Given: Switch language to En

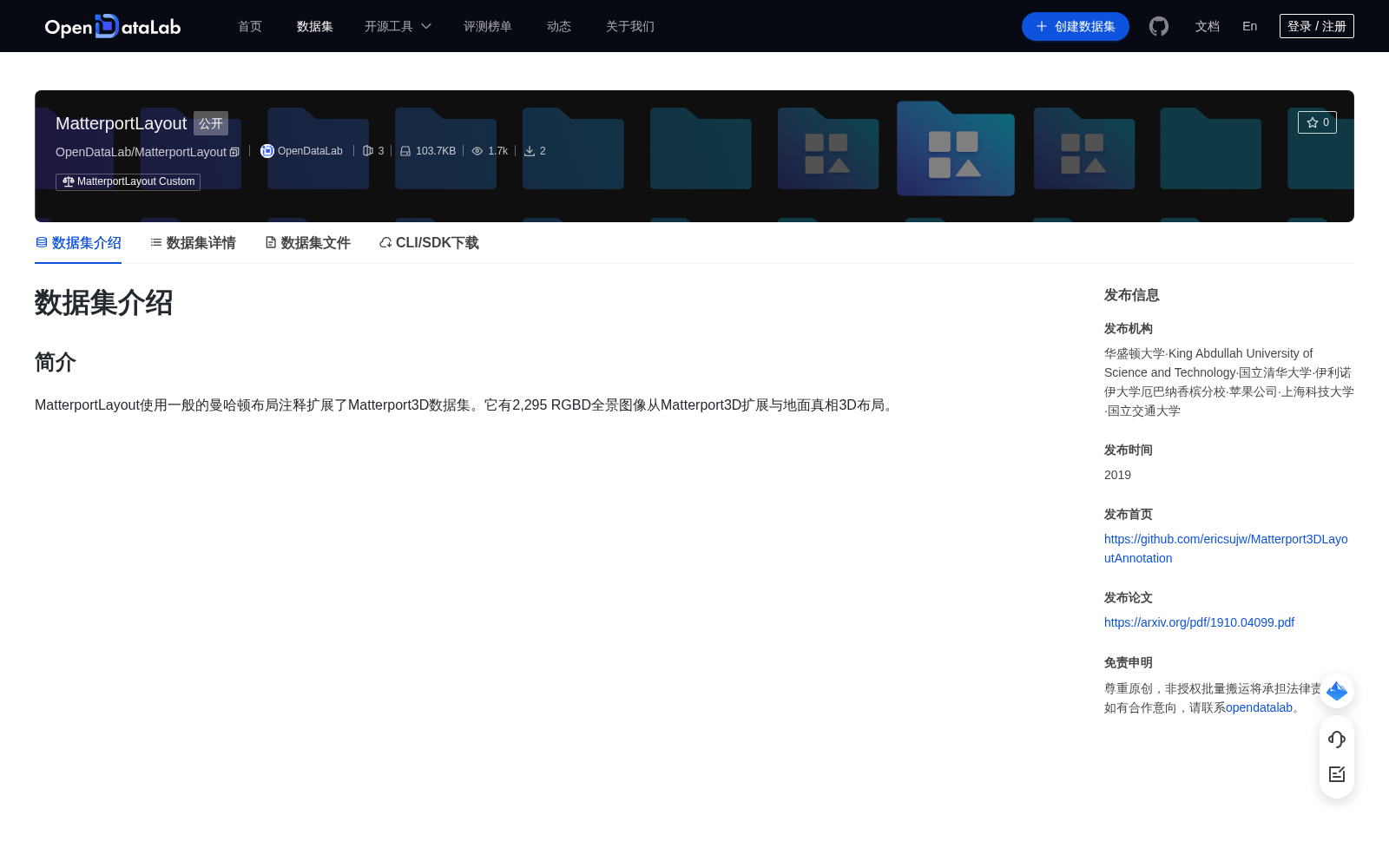Looking at the screenshot, I should tap(1250, 26).
